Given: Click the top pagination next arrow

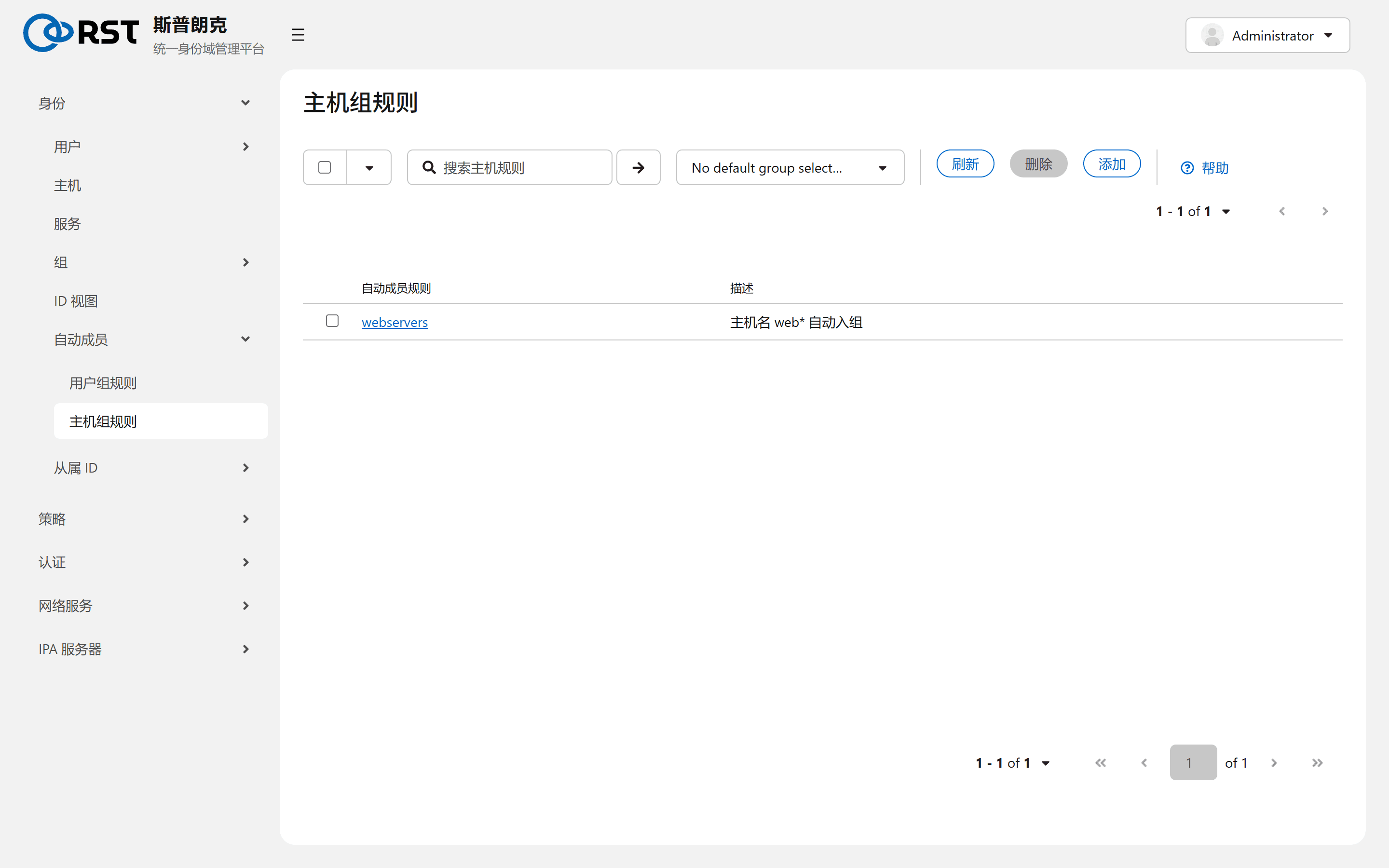Looking at the screenshot, I should point(1325,211).
